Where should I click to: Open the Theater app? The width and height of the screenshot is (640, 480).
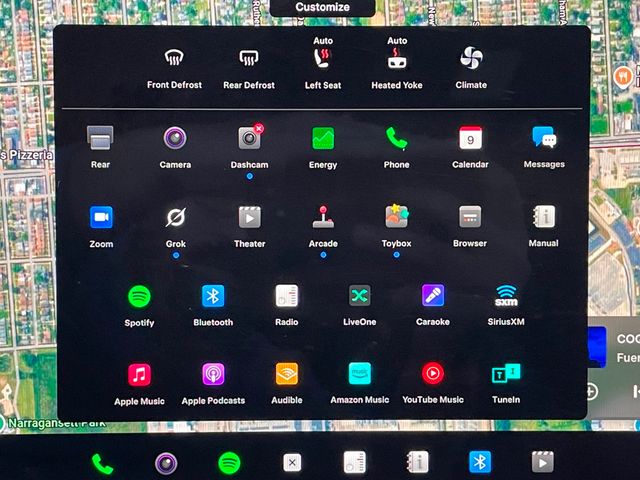click(x=249, y=218)
